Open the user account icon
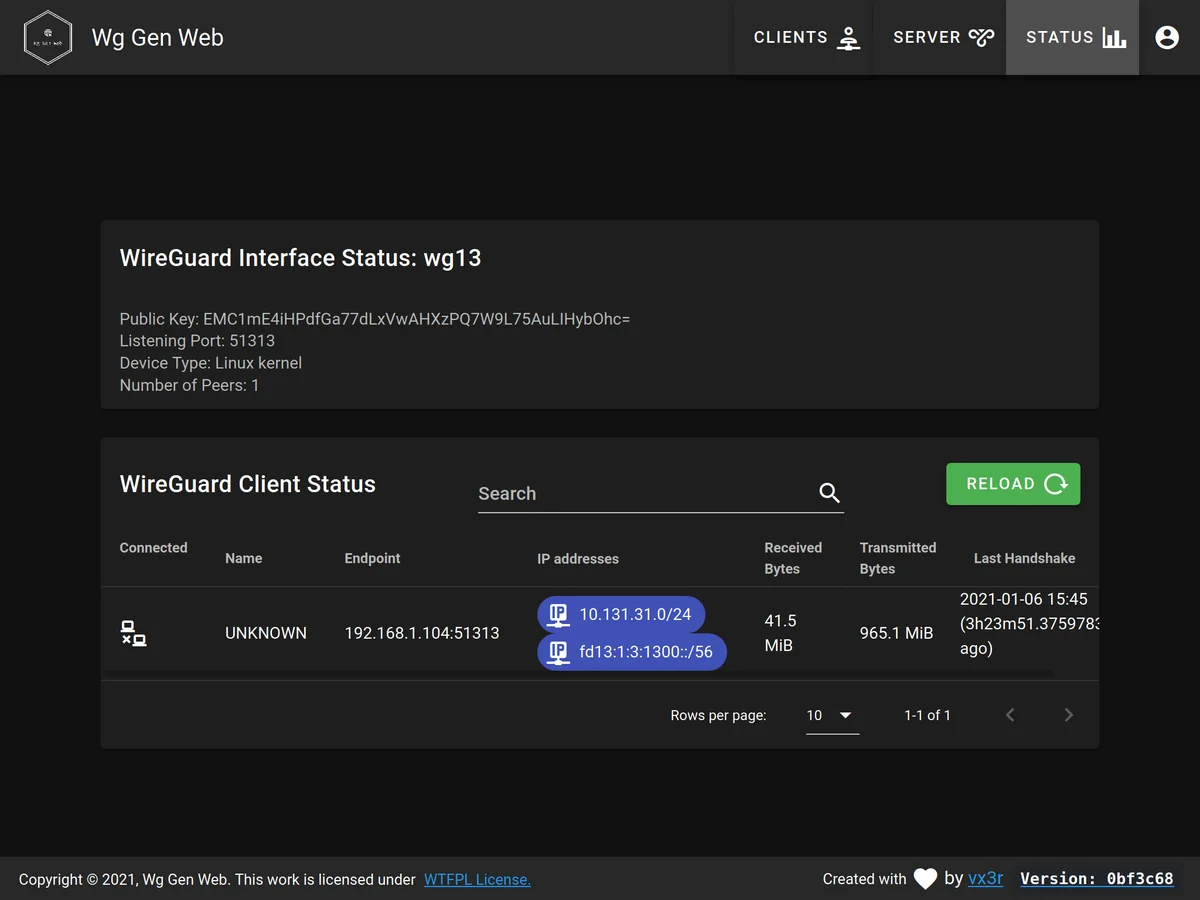The height and width of the screenshot is (900, 1200). click(1167, 38)
